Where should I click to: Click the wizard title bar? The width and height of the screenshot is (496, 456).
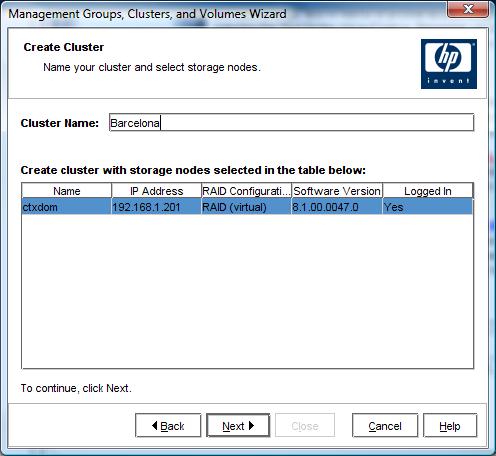223,13
